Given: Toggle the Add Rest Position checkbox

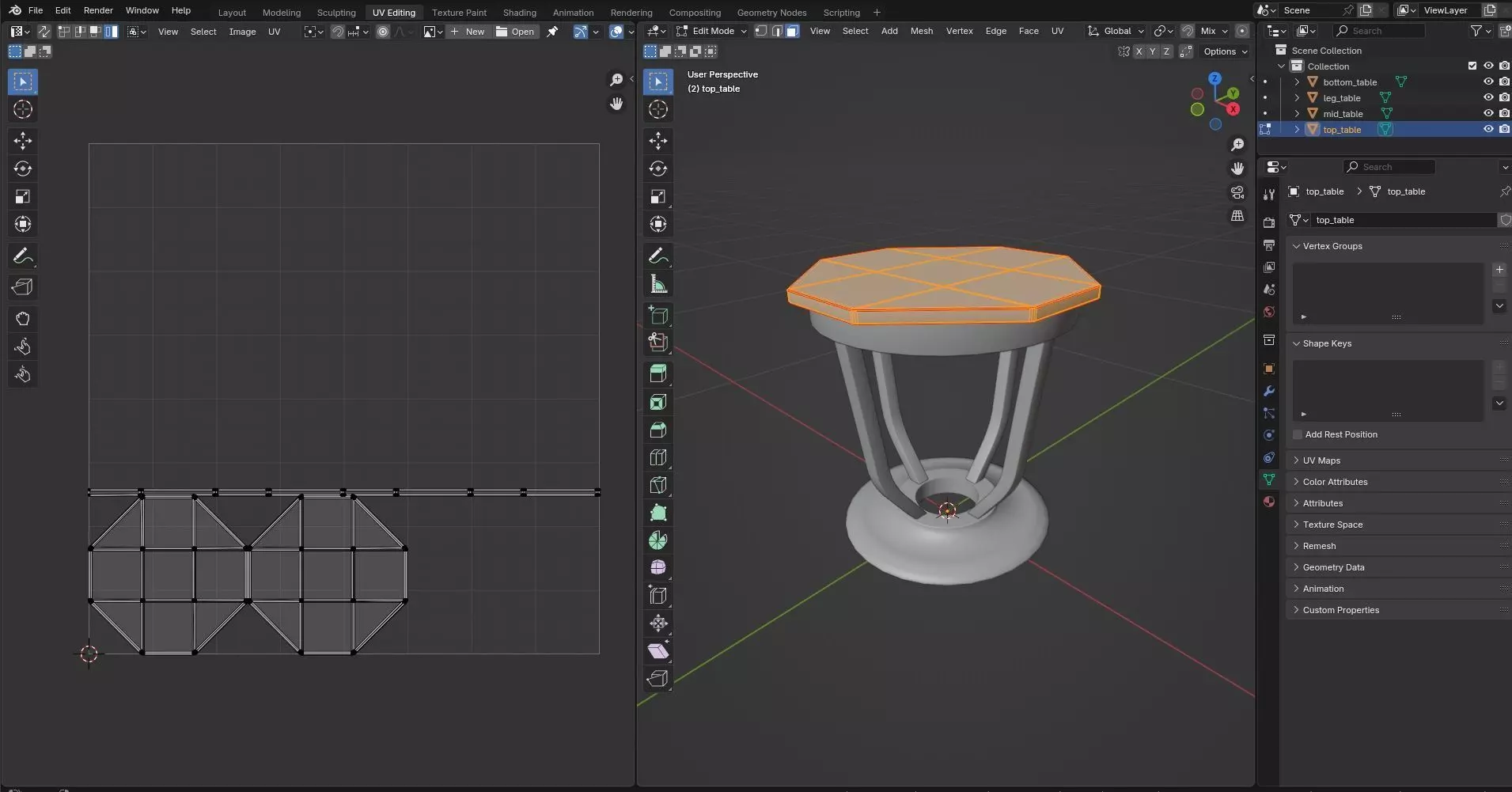Looking at the screenshot, I should tap(1298, 434).
